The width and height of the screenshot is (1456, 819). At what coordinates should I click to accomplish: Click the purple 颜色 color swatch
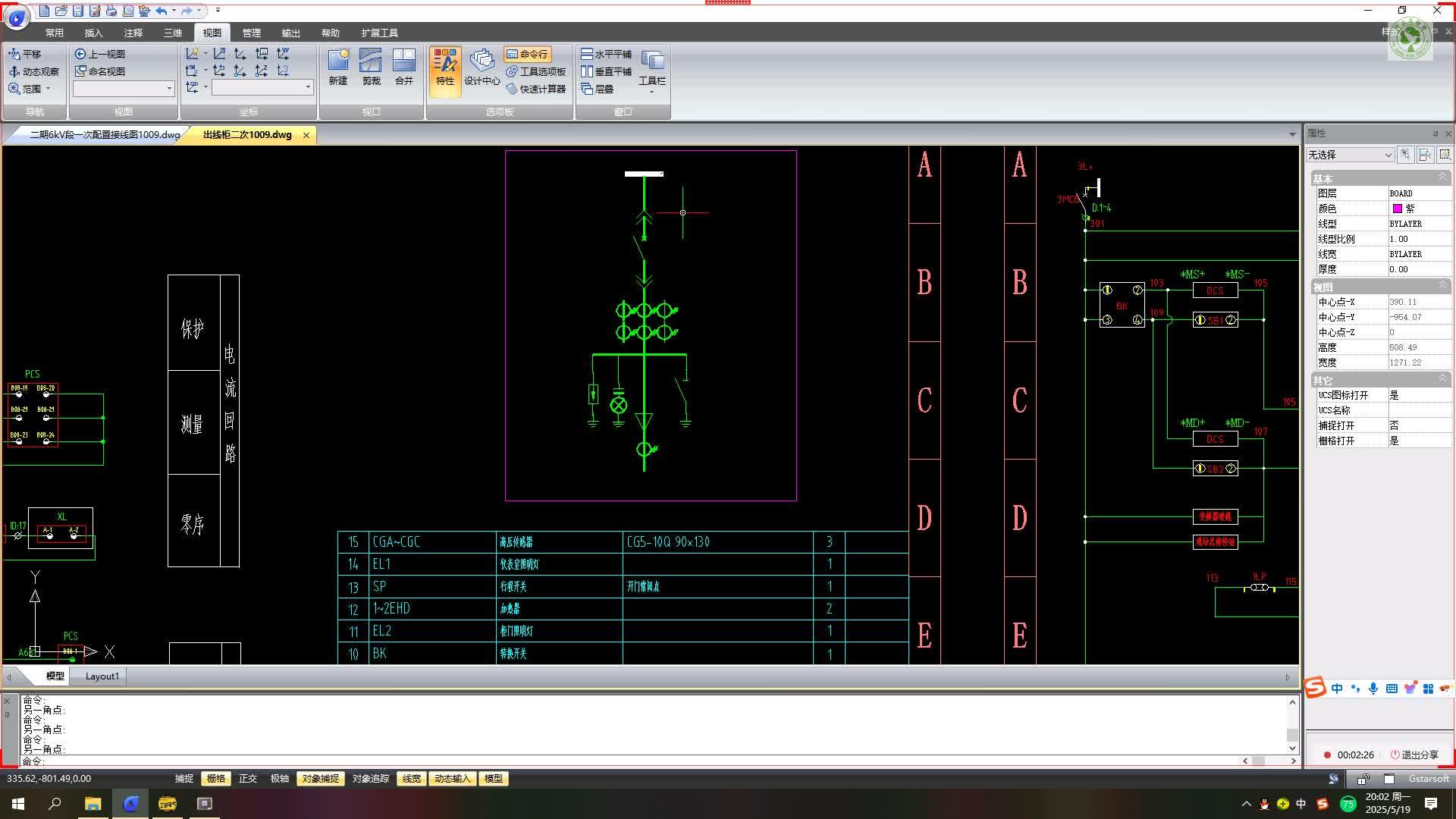point(1397,209)
